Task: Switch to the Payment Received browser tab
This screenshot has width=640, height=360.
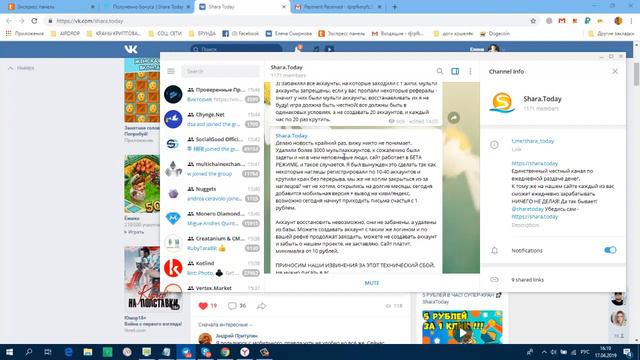Action: click(338, 7)
